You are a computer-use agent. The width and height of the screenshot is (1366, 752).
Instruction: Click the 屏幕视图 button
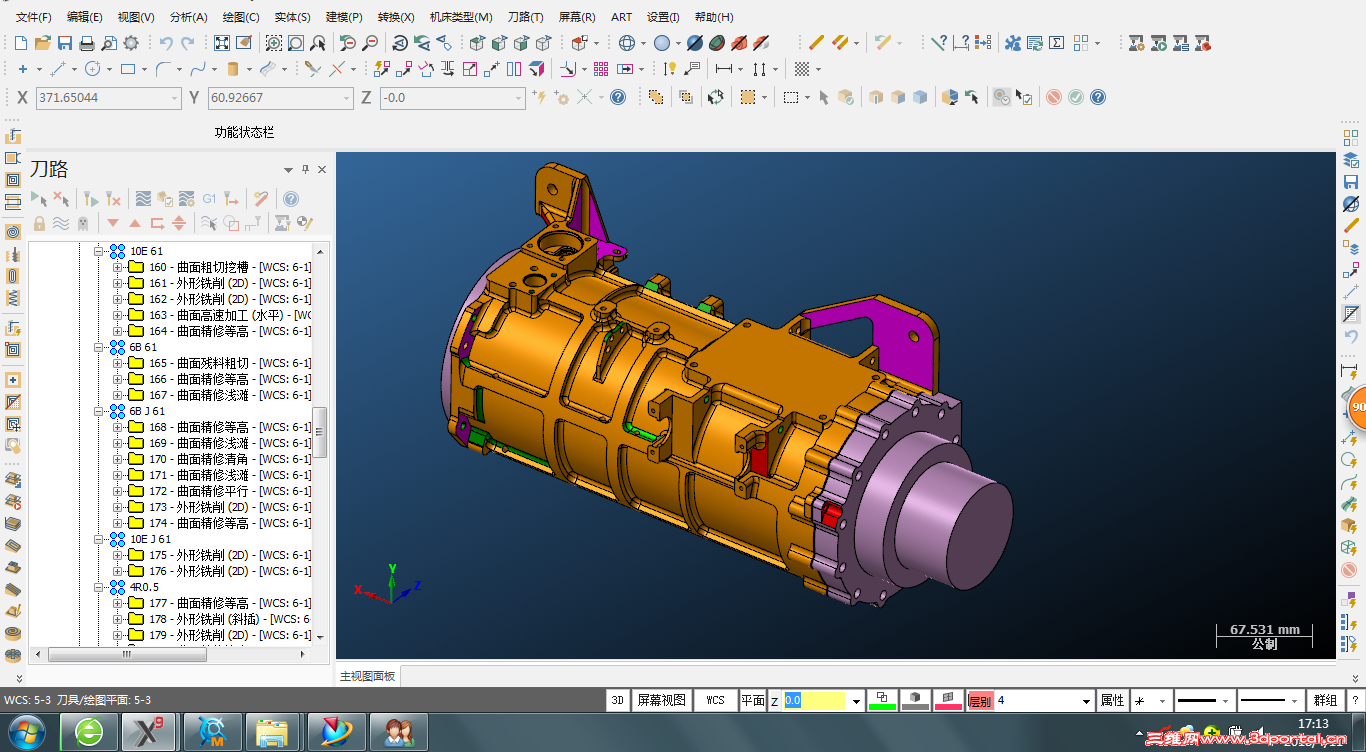point(662,700)
